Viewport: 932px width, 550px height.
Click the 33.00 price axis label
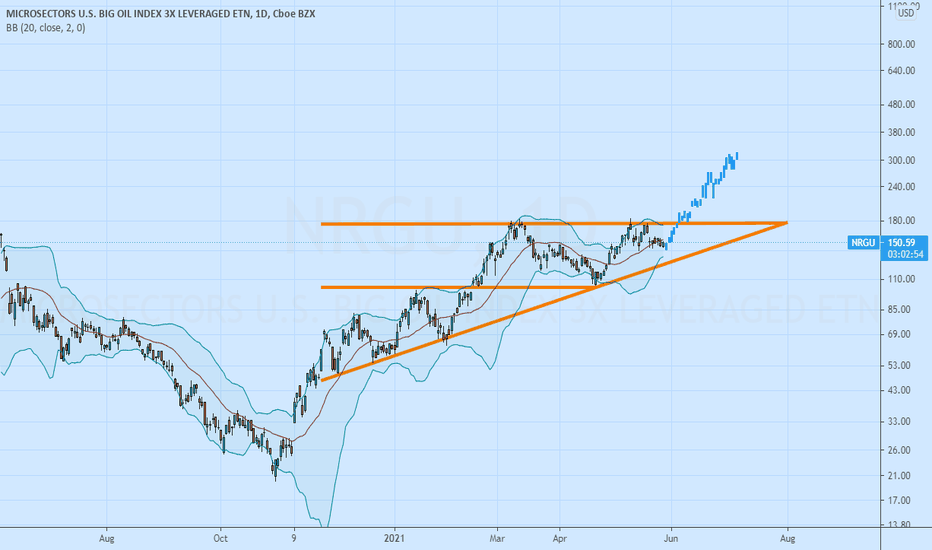coord(899,422)
